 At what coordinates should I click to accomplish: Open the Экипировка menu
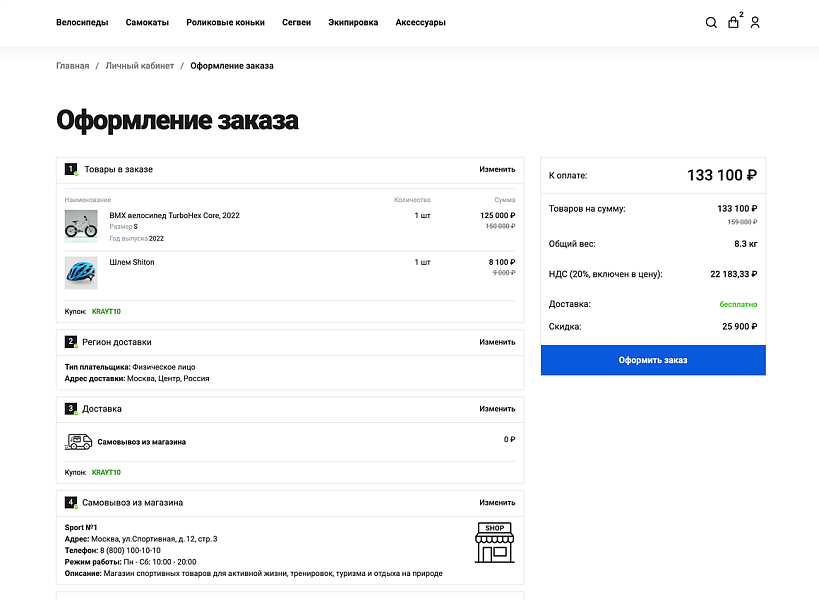352,22
